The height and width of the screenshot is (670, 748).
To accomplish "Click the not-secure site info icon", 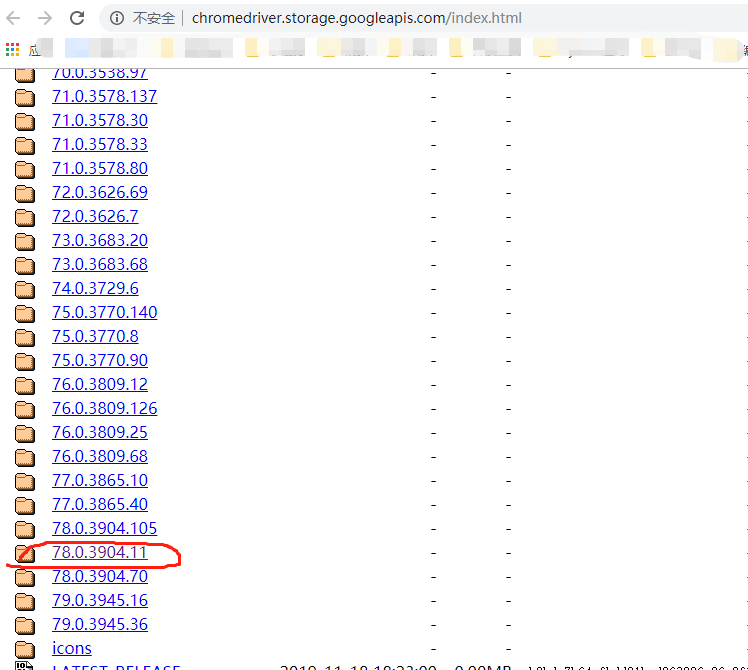I will click(x=117, y=18).
